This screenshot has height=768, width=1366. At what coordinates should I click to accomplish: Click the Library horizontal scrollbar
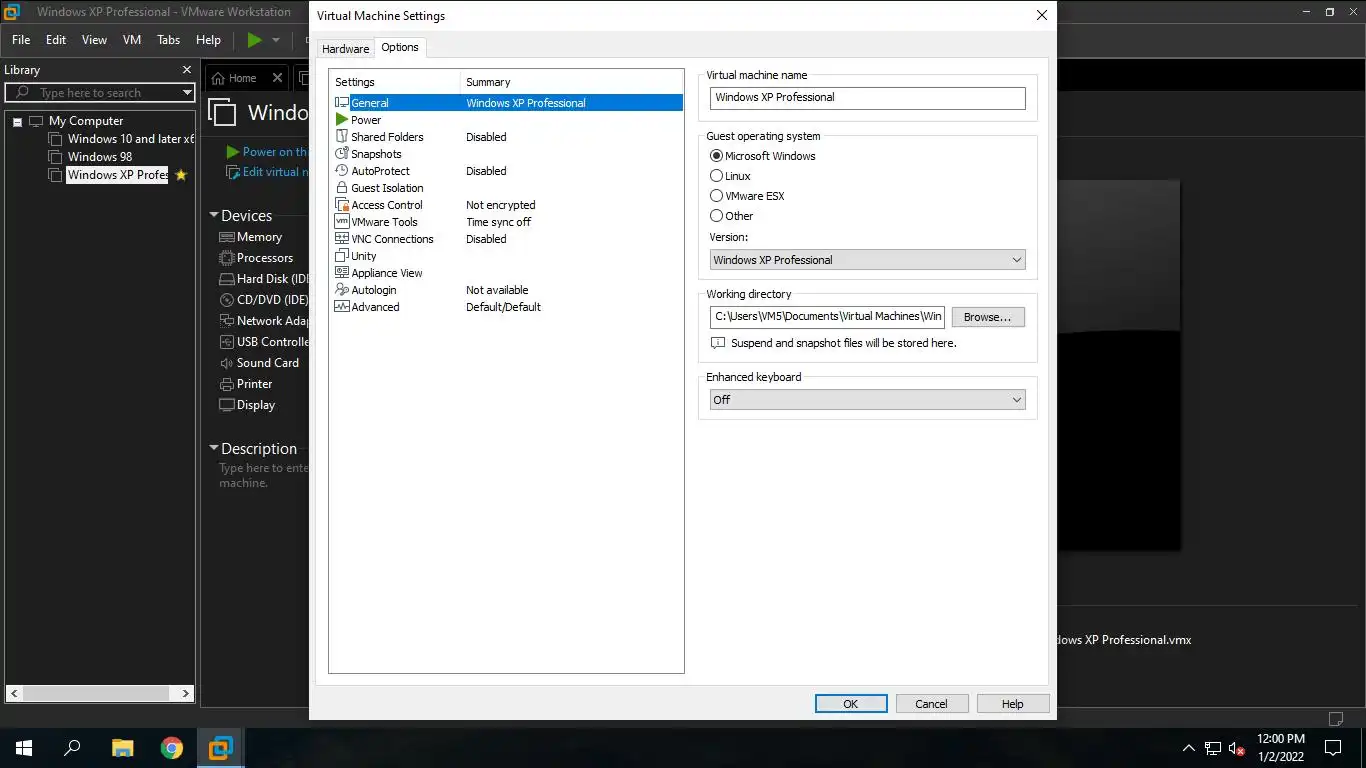[100, 693]
